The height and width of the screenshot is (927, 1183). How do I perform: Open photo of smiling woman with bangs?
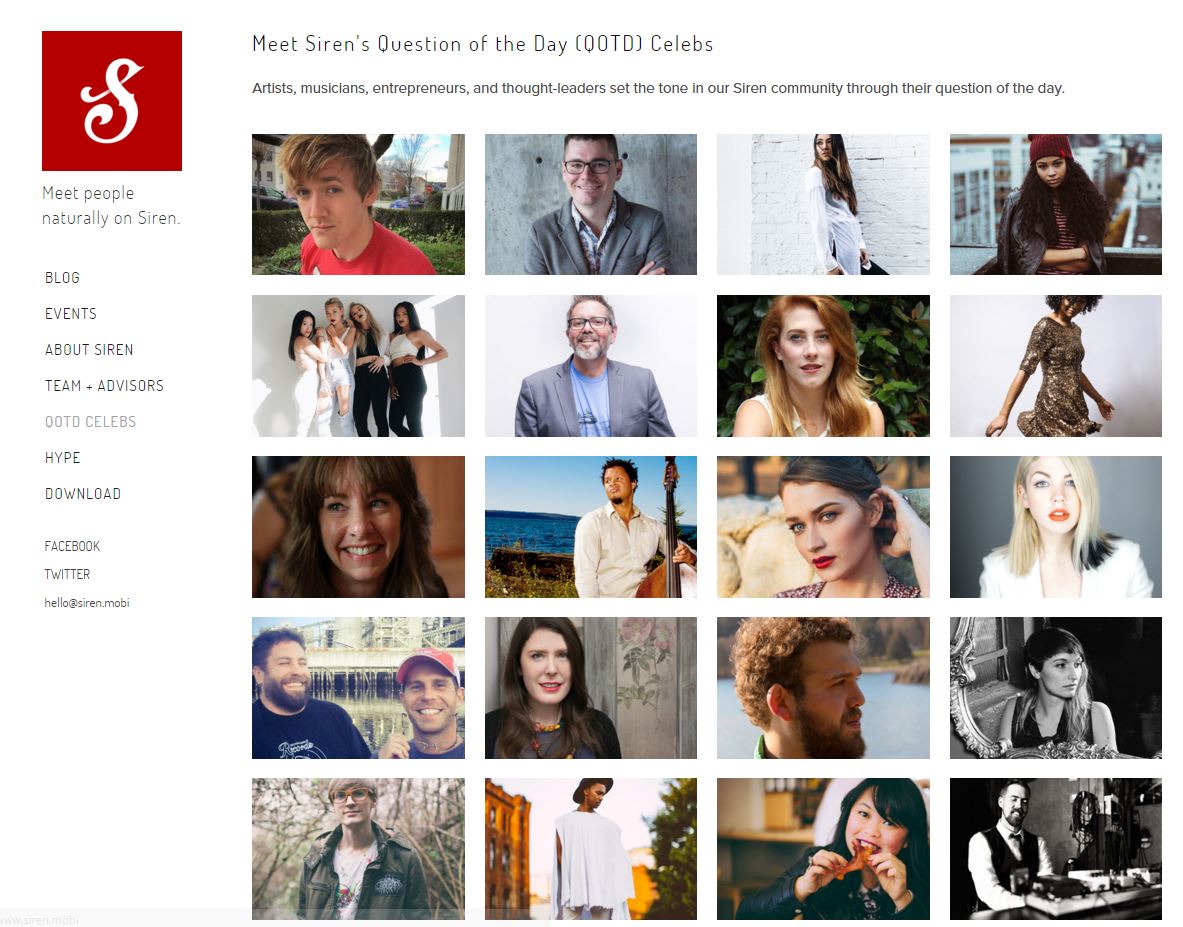point(358,527)
